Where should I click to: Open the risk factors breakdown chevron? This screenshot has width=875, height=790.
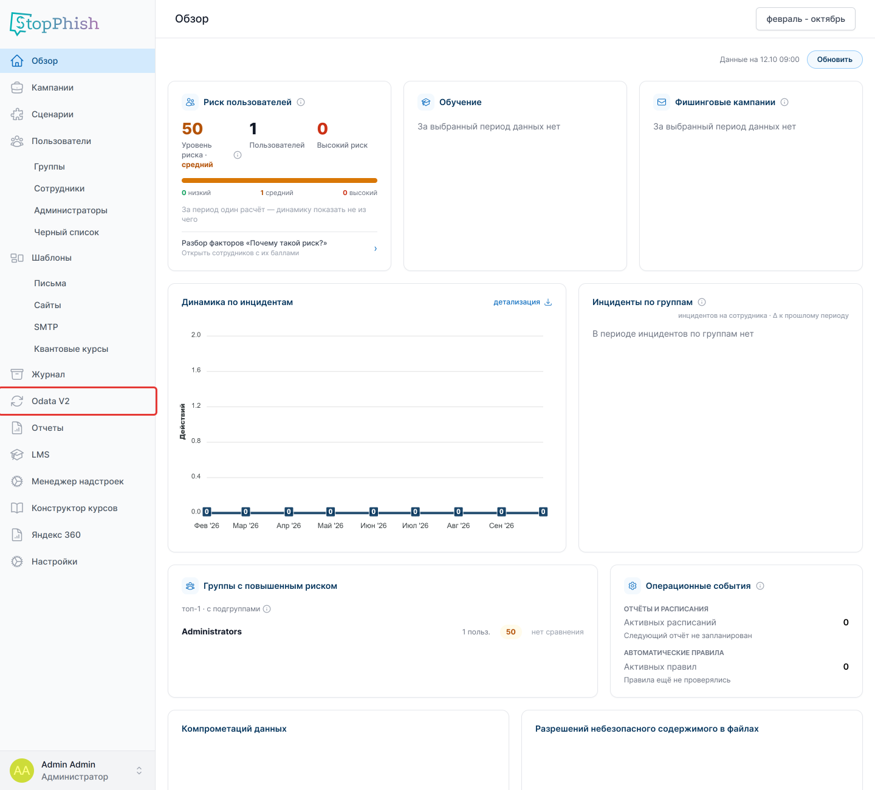click(376, 248)
